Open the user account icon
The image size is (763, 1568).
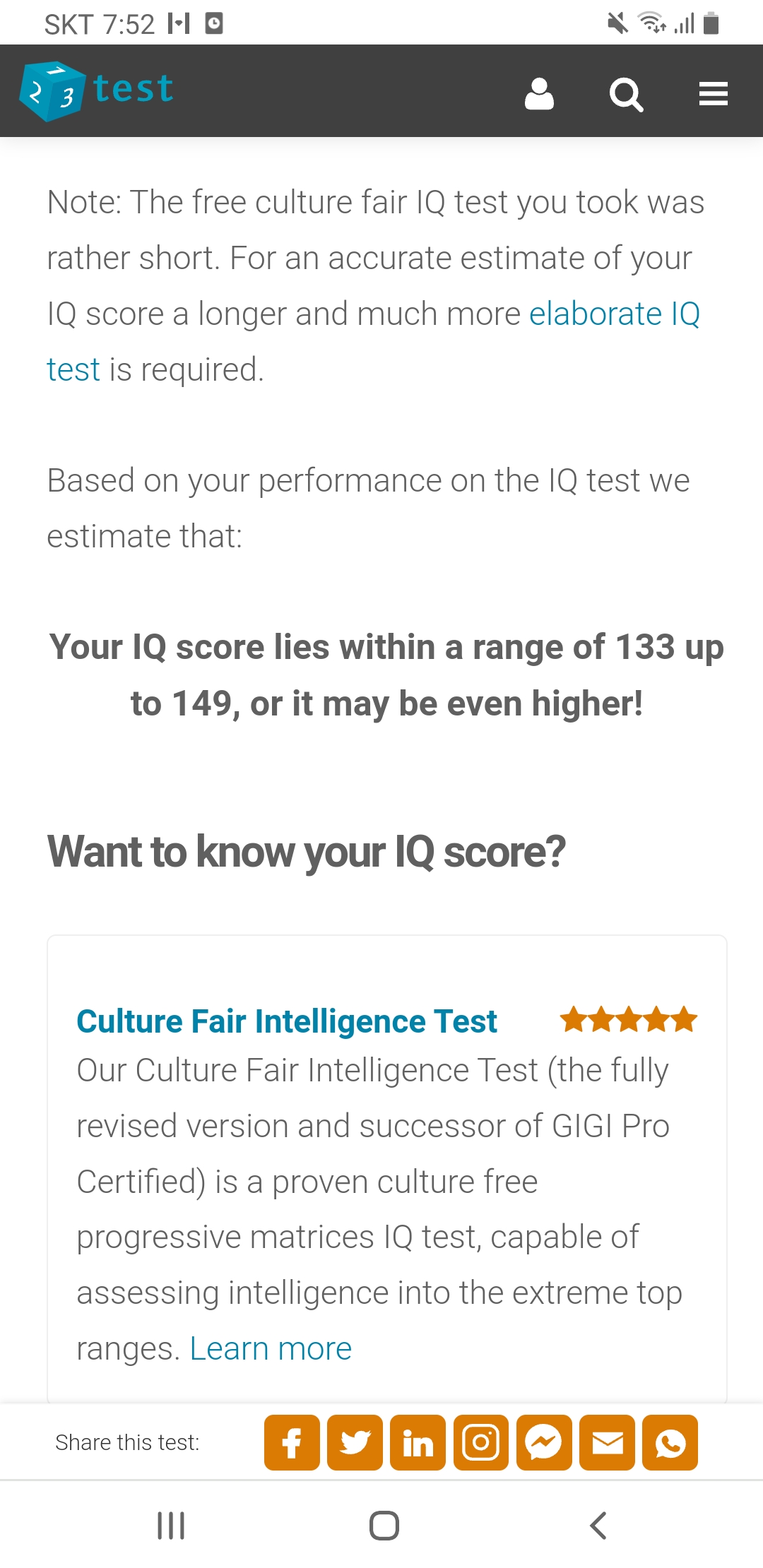click(540, 94)
